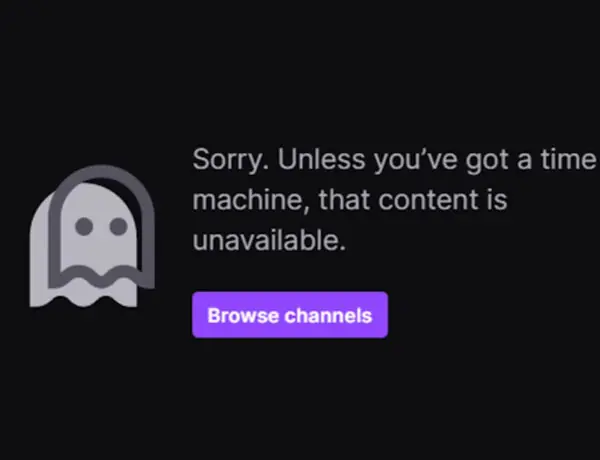
Task: Click the "you've" word in the message
Action: tap(415, 161)
